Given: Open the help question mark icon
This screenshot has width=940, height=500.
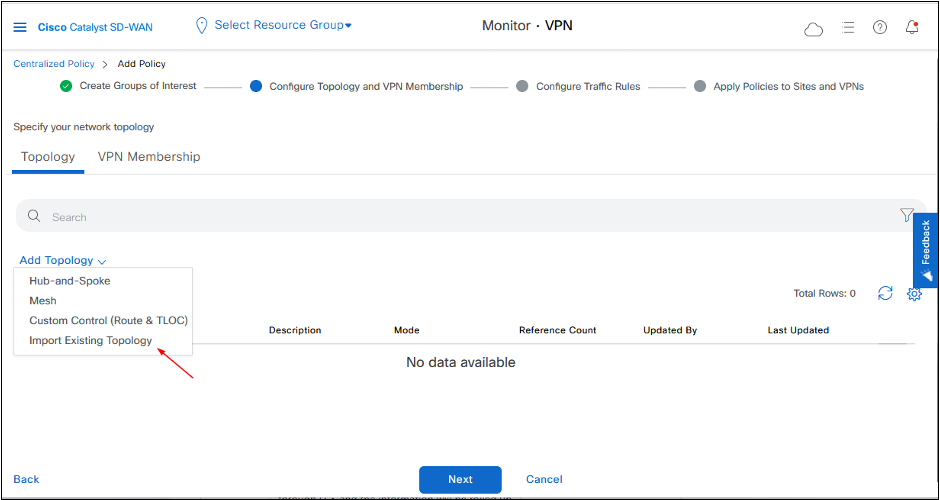Looking at the screenshot, I should (x=879, y=27).
